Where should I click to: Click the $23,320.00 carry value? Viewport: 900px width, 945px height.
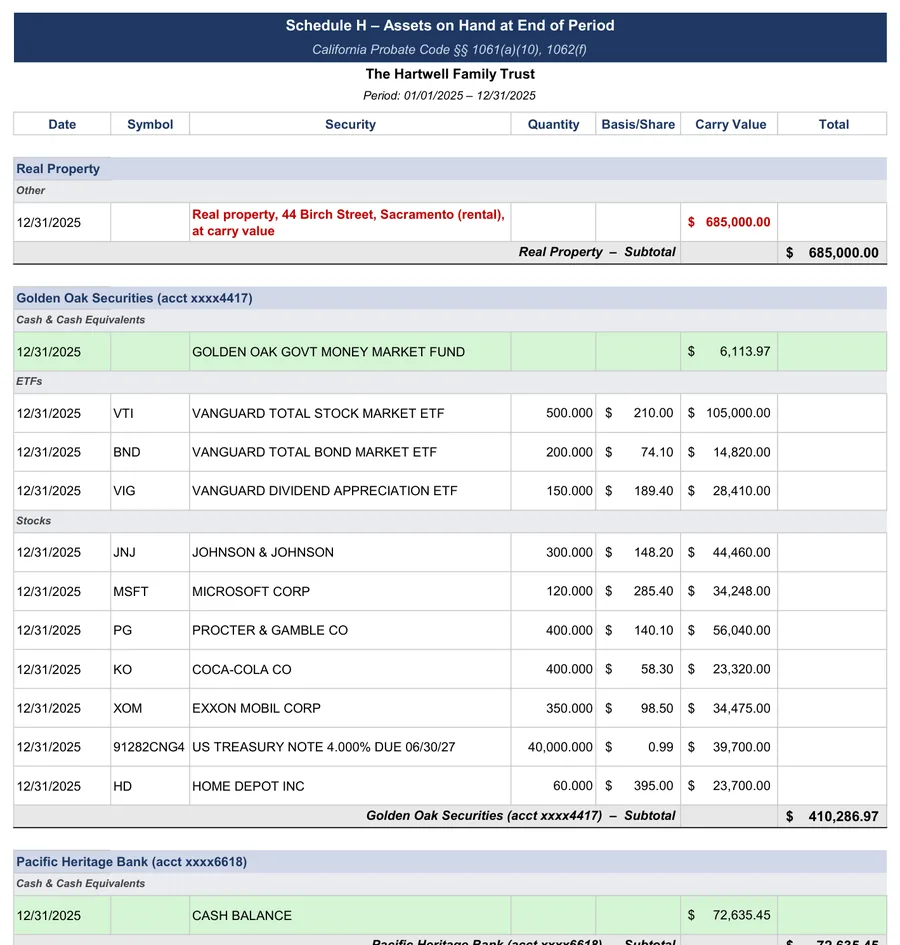729,669
